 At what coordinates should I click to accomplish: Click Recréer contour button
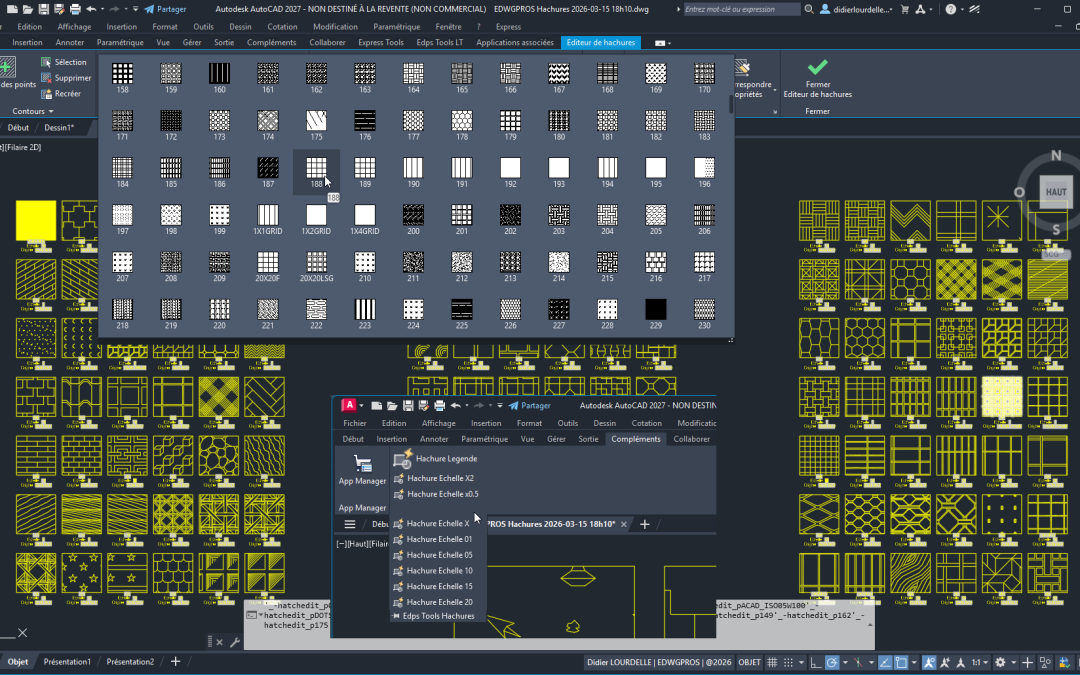(x=61, y=94)
